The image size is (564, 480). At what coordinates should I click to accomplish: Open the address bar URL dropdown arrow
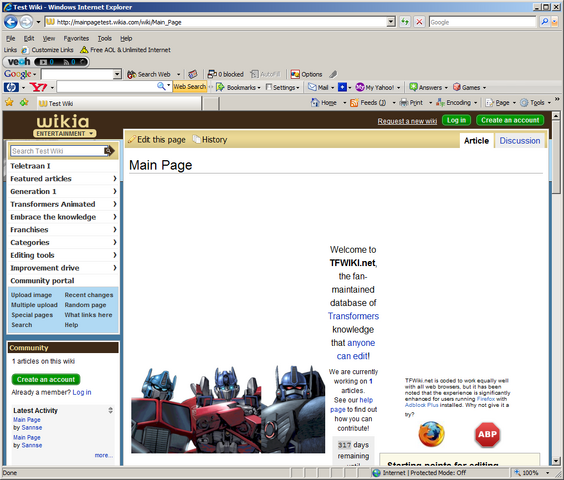pos(391,22)
